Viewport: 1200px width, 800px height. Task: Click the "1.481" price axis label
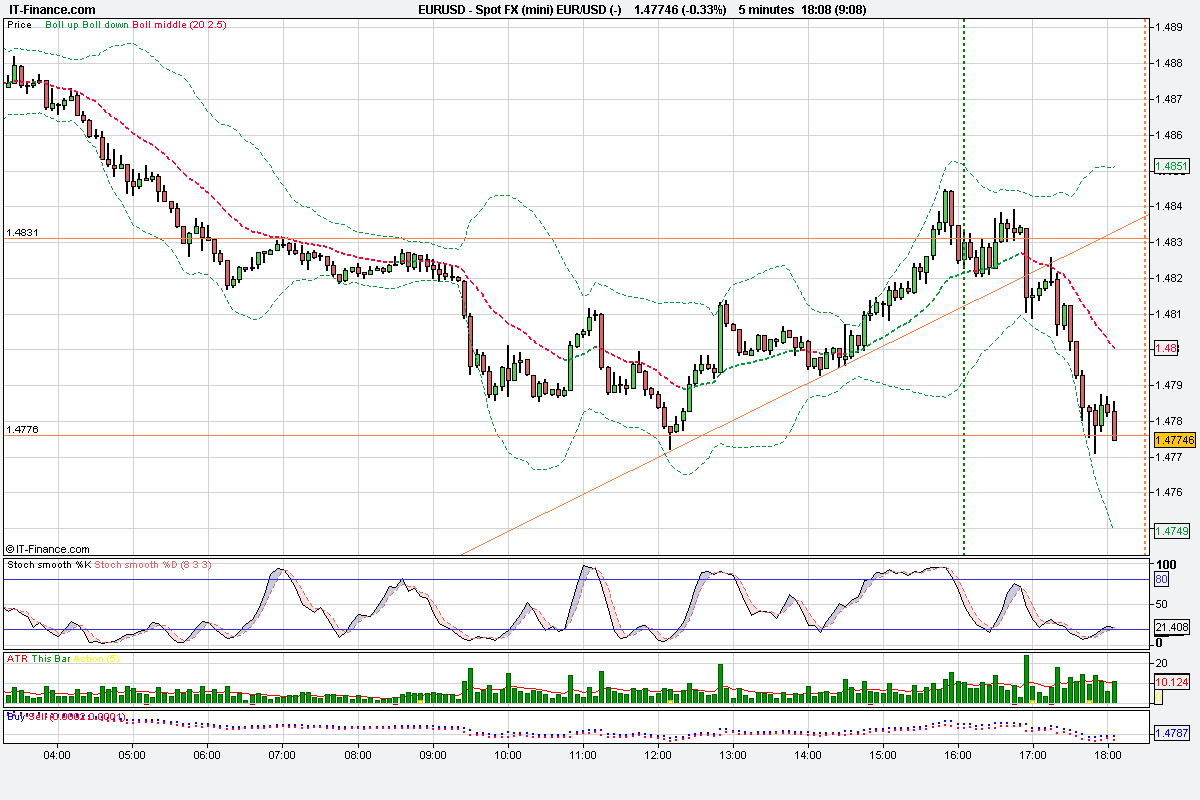1170,314
